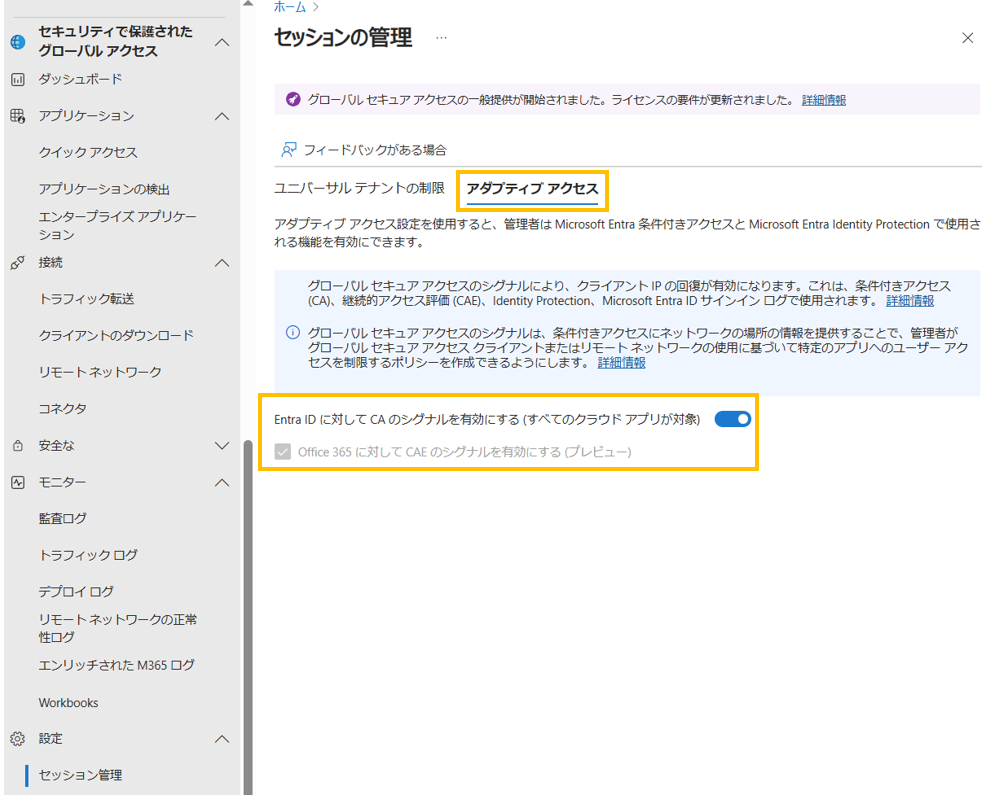
Task: Click the 安全な lock icon
Action: tap(18, 445)
